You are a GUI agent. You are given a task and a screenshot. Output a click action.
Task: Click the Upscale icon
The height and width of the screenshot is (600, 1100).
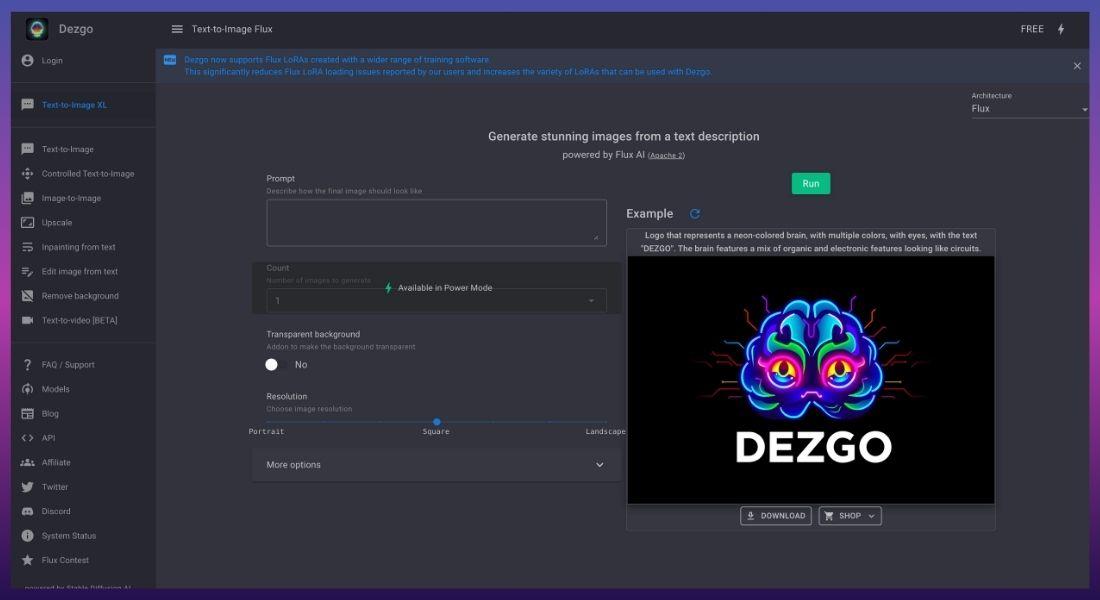point(27,222)
